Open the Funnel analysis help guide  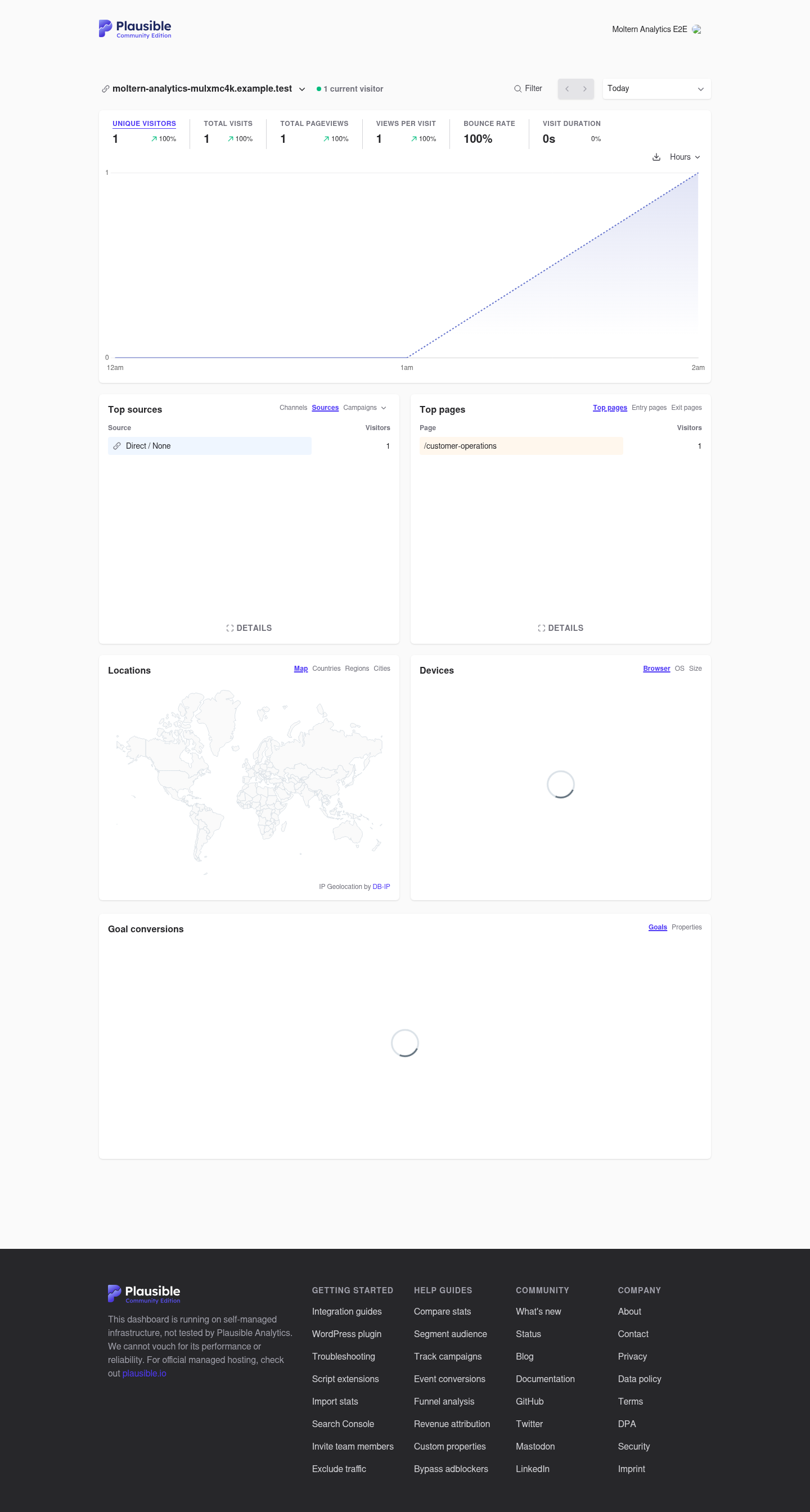coord(444,1402)
